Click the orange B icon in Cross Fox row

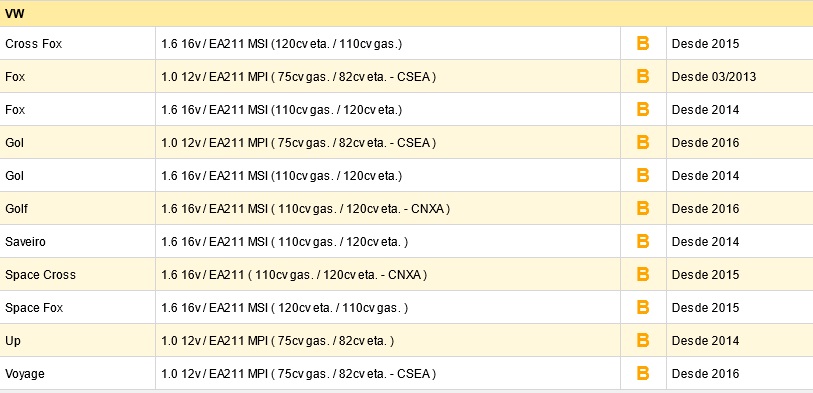642,44
